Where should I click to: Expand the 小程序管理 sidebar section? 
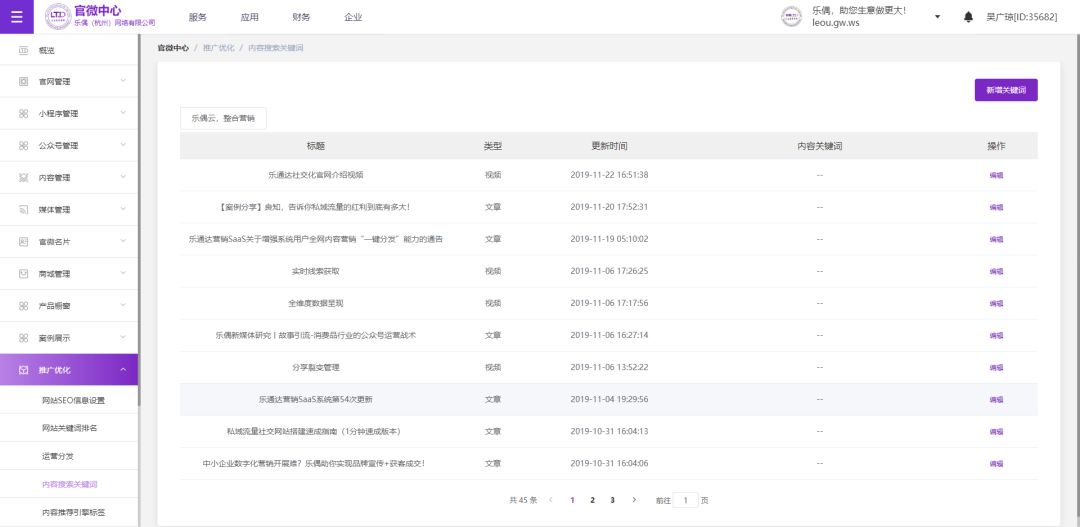(123, 114)
